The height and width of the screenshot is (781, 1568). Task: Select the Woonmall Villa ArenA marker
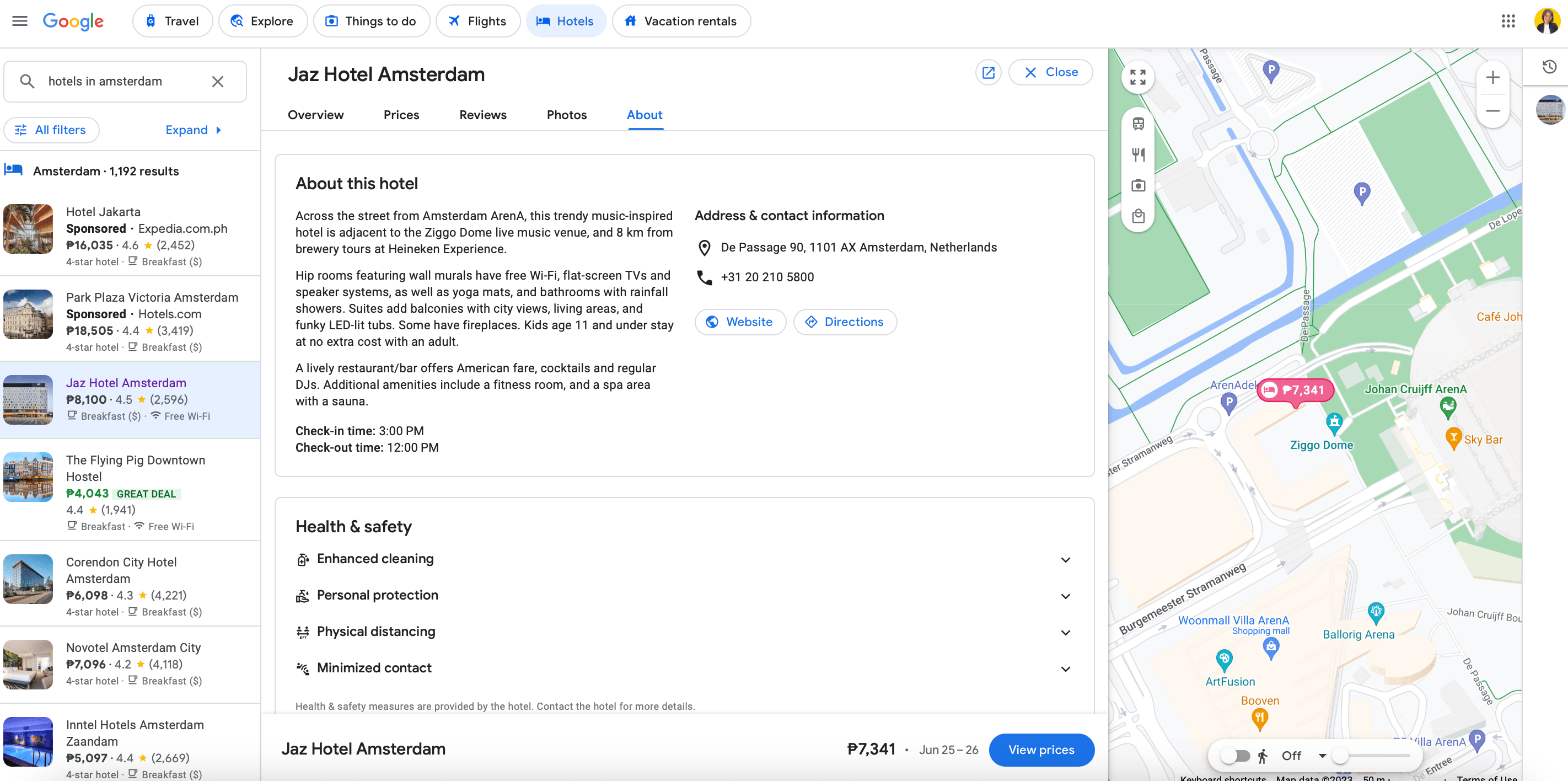tap(1270, 648)
